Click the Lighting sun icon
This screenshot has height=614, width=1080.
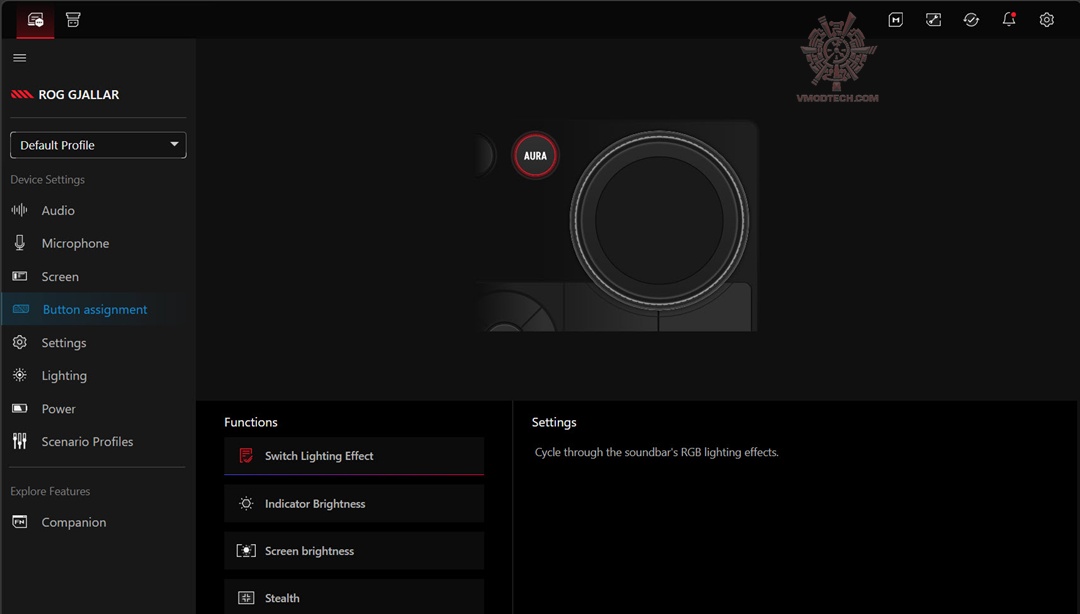tap(19, 375)
